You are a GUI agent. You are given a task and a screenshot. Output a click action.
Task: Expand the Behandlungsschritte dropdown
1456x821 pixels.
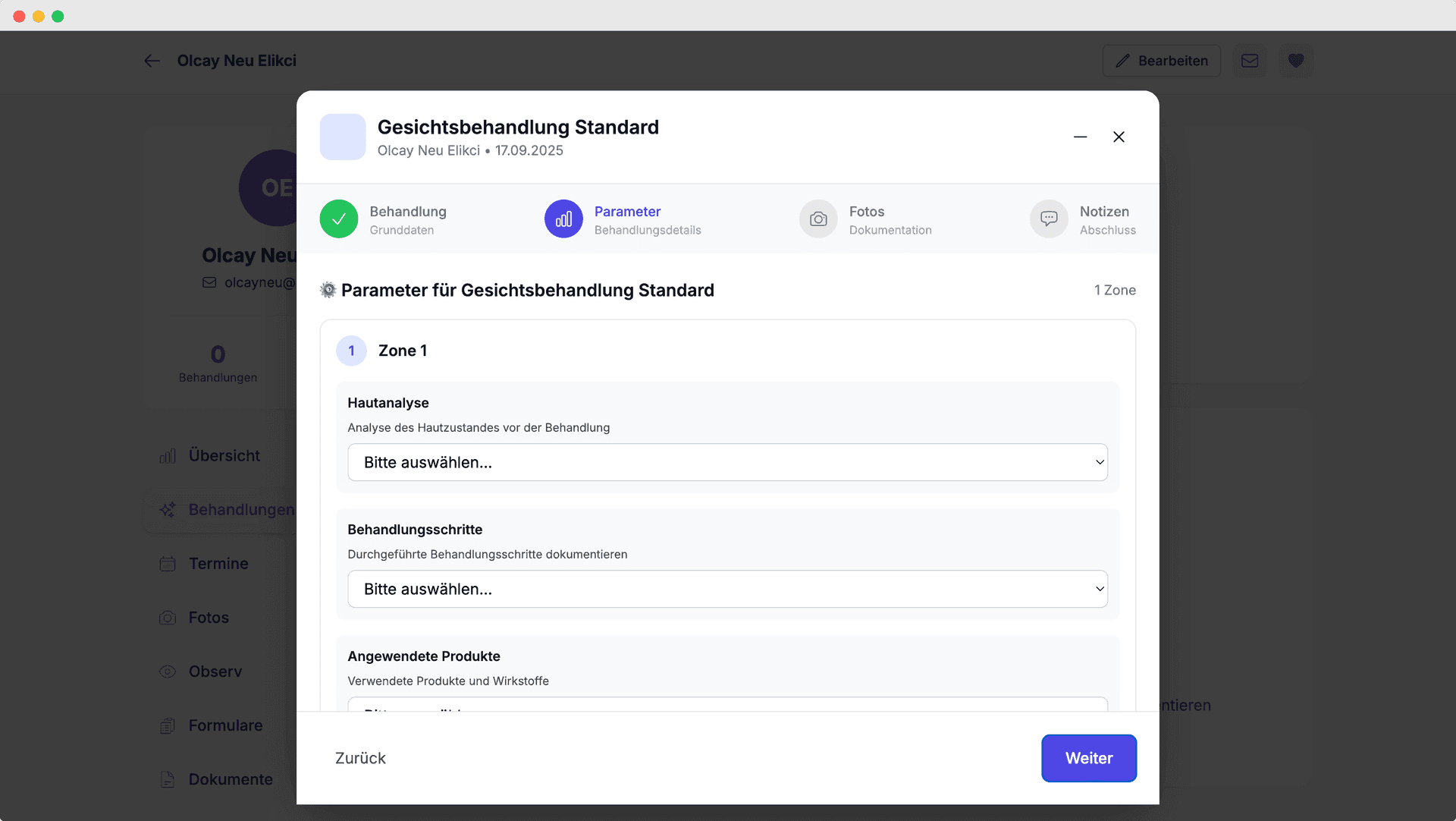[727, 589]
